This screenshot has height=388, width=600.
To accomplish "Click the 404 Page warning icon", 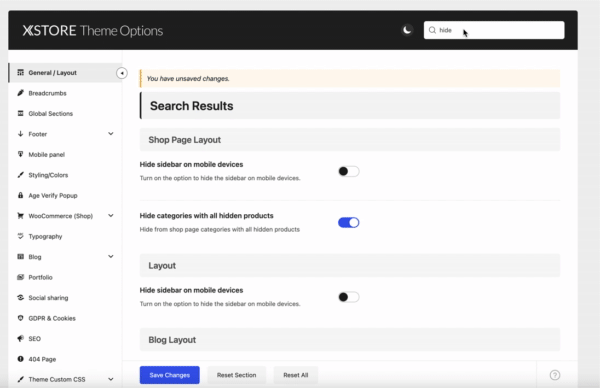I will pyautogui.click(x=21, y=359).
